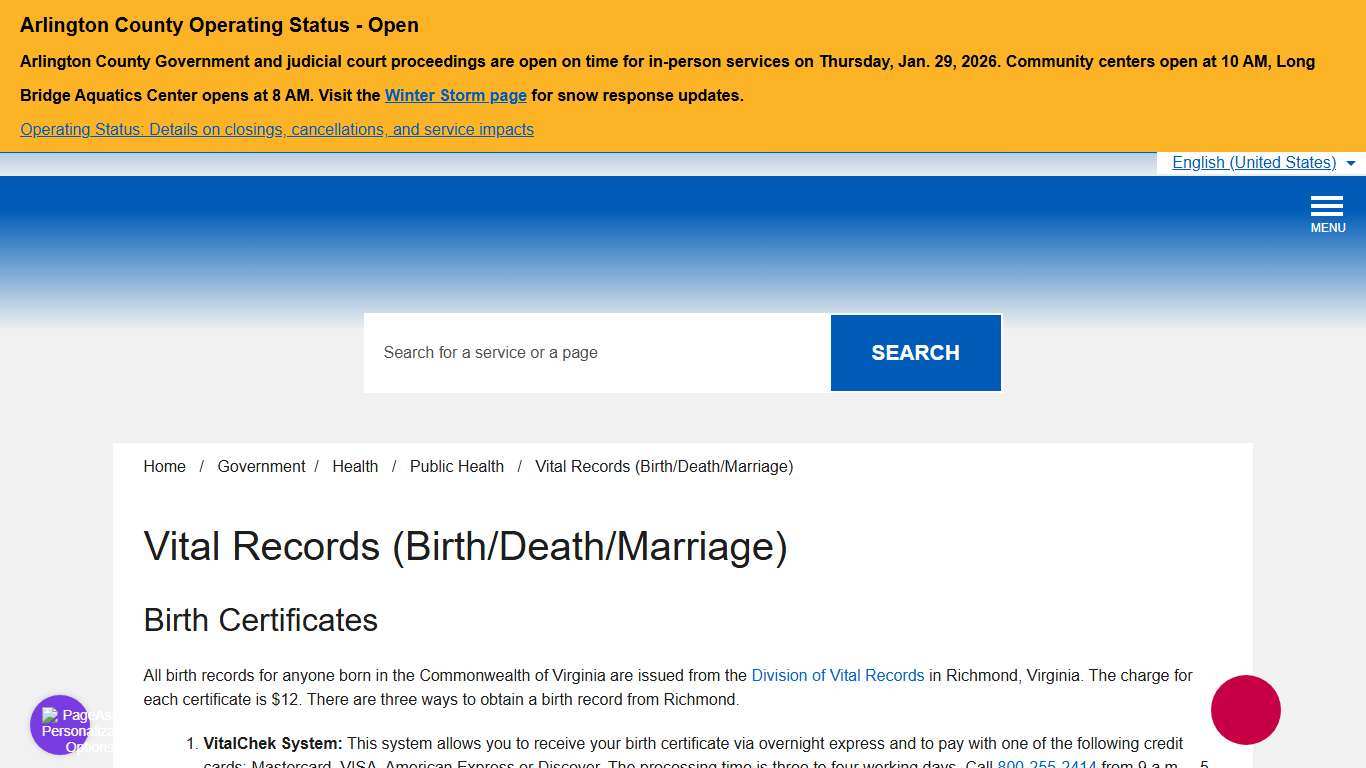
Task: View Operating Status closings and cancellations details
Action: click(x=276, y=129)
